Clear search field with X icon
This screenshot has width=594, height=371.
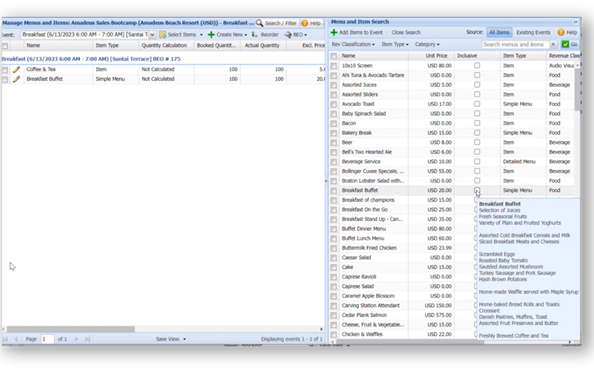tap(553, 44)
